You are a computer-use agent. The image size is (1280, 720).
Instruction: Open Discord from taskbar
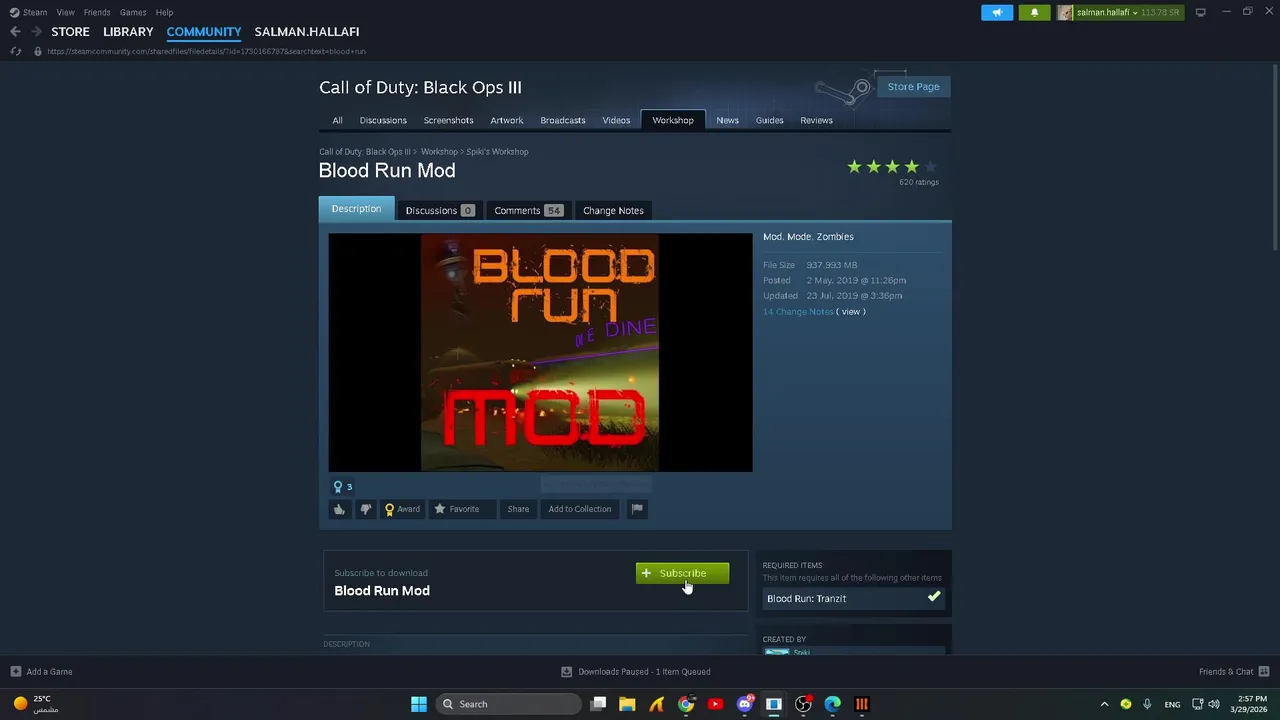744,704
